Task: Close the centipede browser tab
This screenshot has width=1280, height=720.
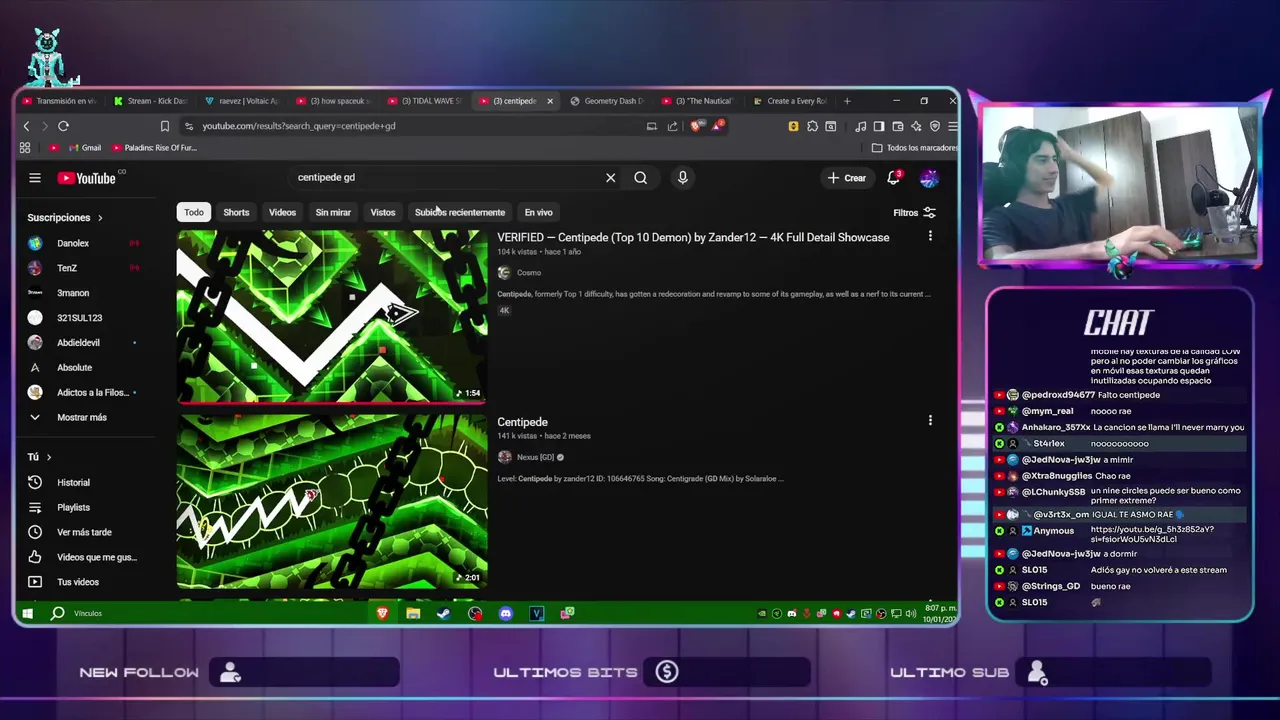Action: pyautogui.click(x=549, y=101)
